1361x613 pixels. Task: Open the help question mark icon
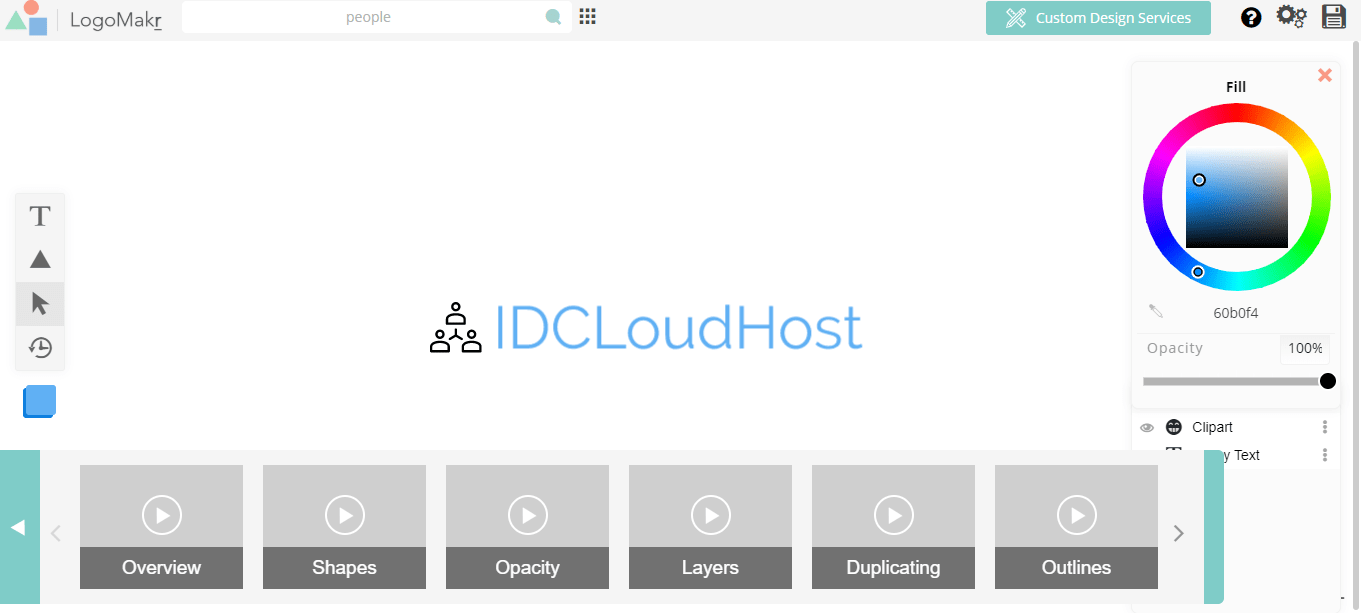point(1251,18)
